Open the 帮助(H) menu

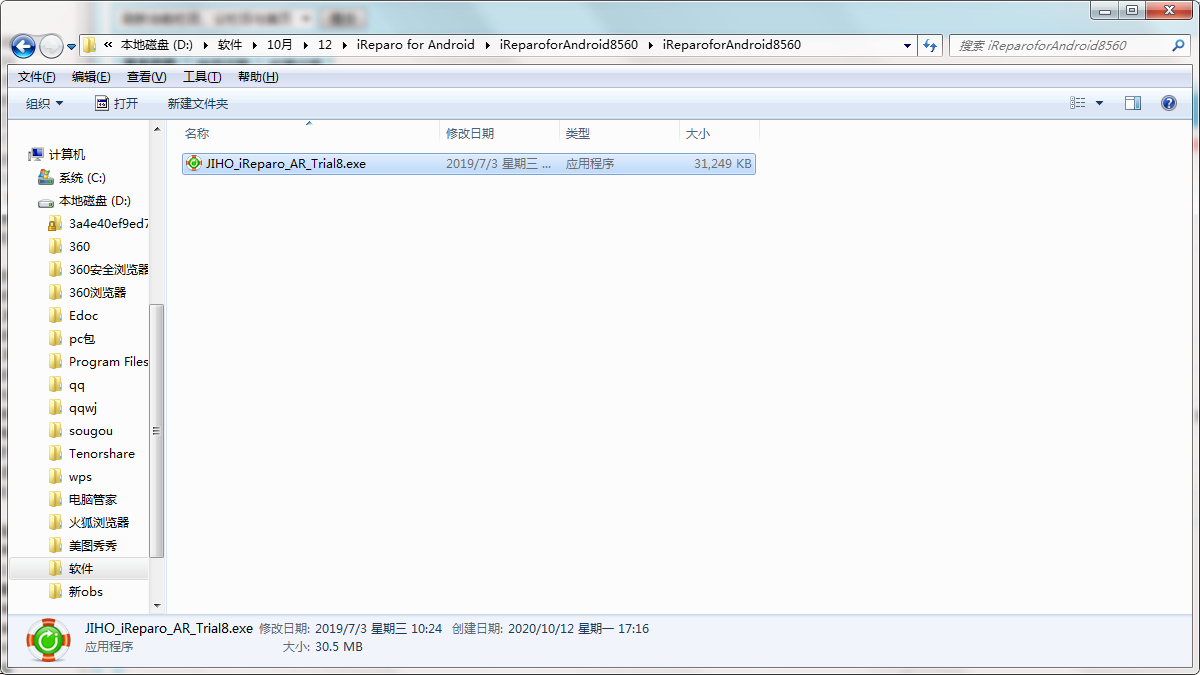pos(258,77)
